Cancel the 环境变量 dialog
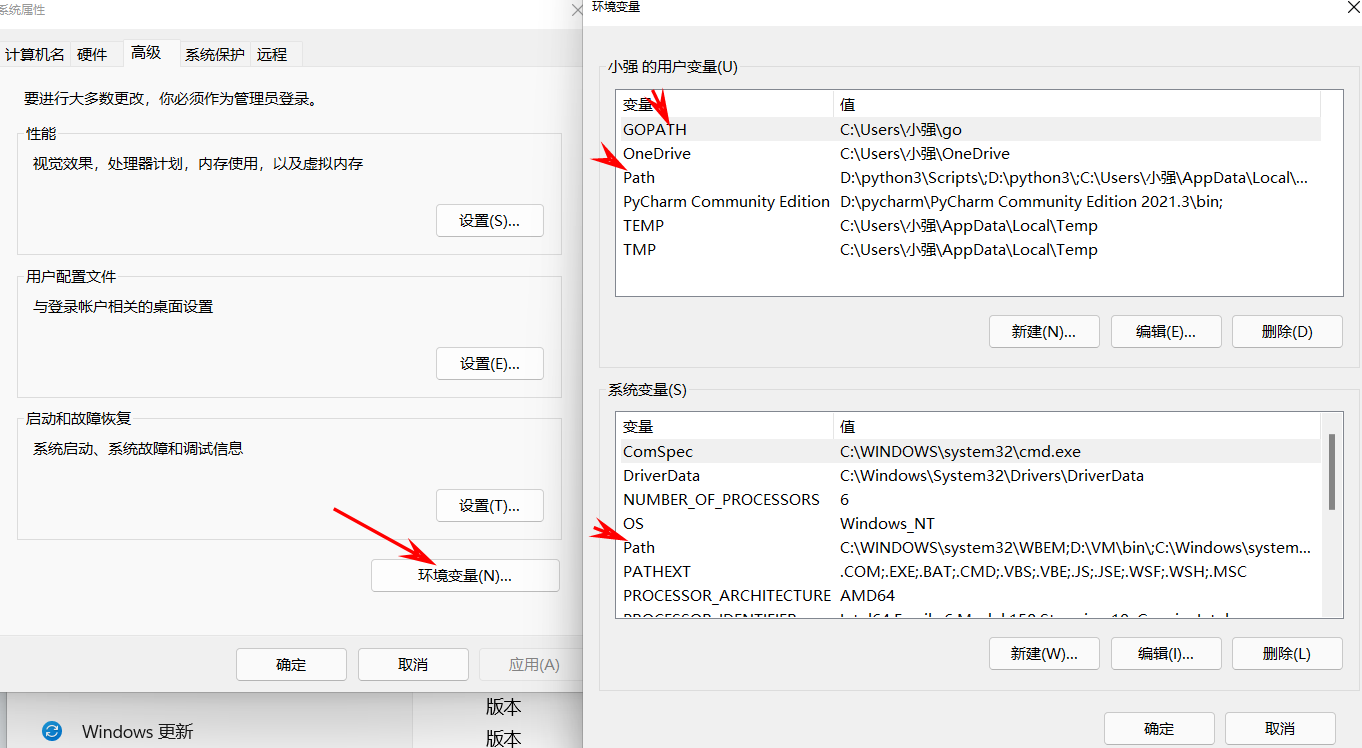 1280,729
